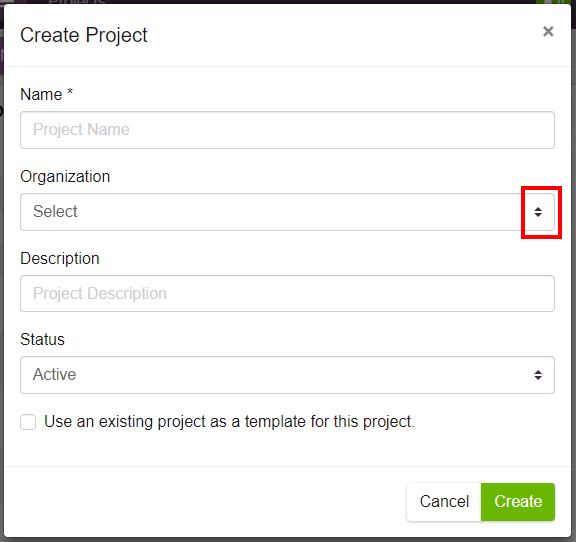Focus the Project Description text field
The image size is (576, 542).
click(287, 294)
